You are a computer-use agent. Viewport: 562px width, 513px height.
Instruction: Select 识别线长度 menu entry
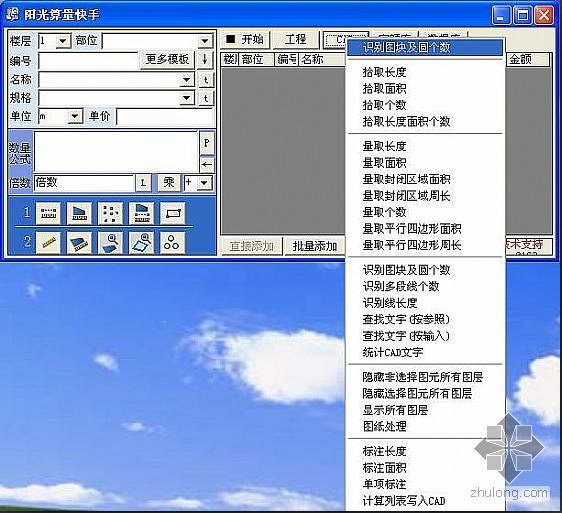click(425, 303)
